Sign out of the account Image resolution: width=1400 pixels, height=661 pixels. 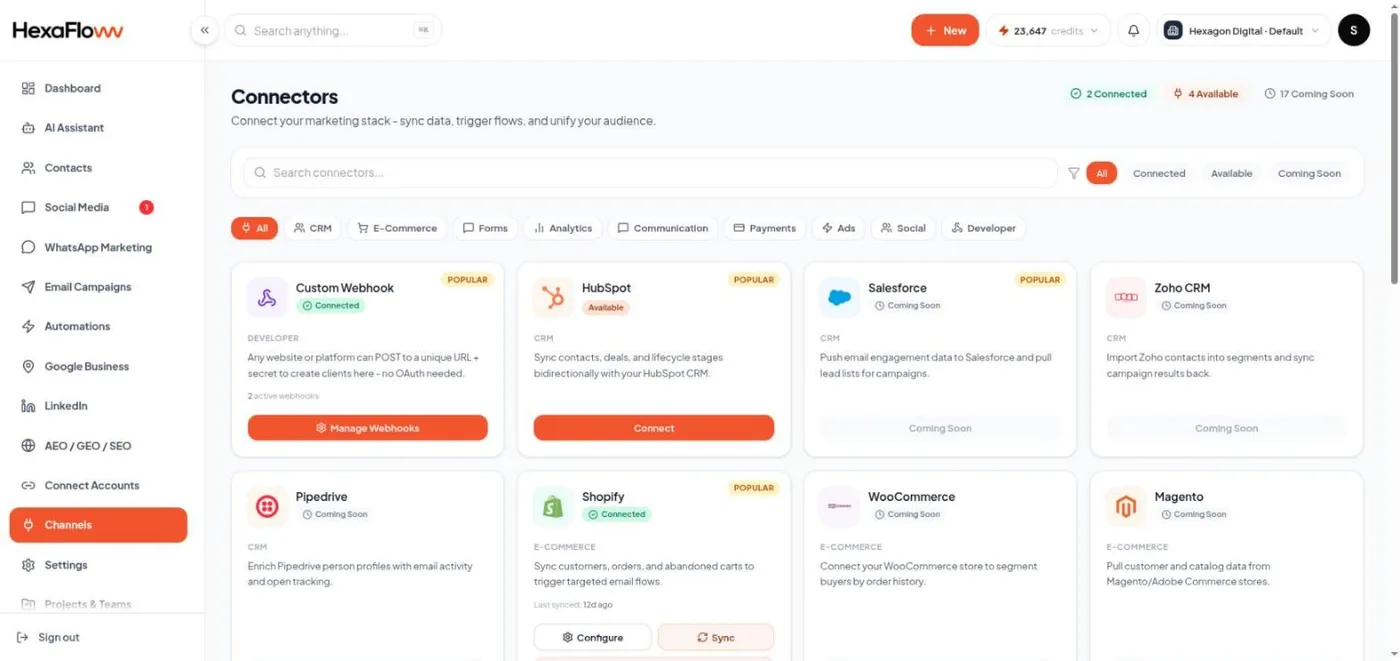tap(48, 637)
